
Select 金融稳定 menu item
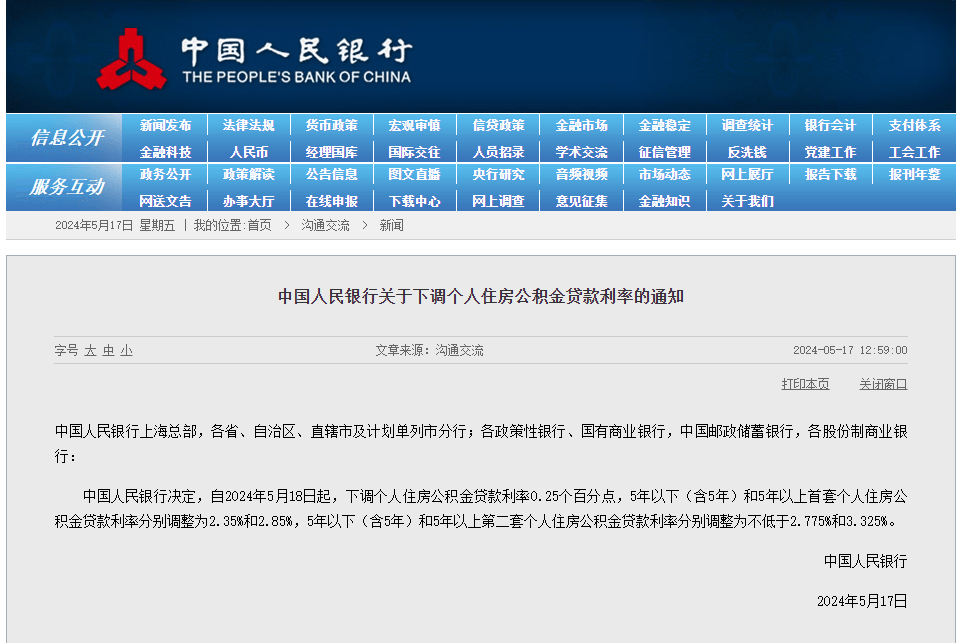coord(665,125)
